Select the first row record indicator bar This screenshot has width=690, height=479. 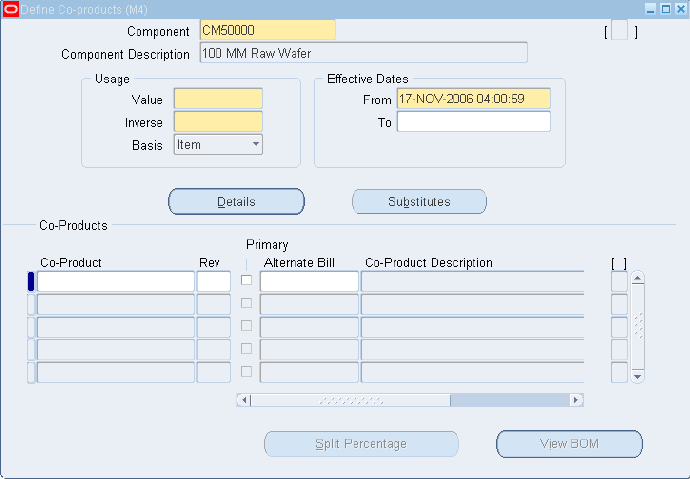tap(31, 282)
